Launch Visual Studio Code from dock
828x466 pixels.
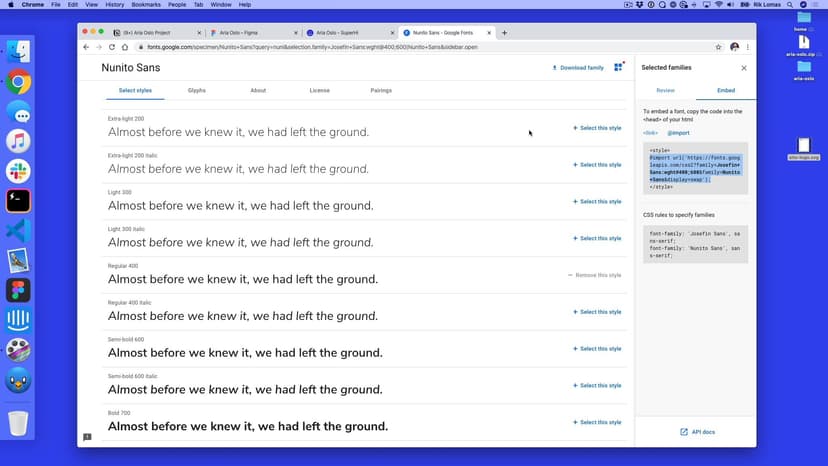18,230
